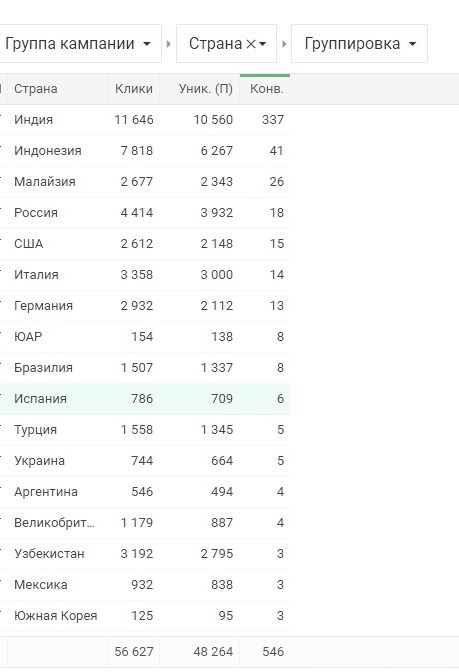Sort by the Уник. (П) column header
The width and height of the screenshot is (459, 672).
[x=206, y=89]
